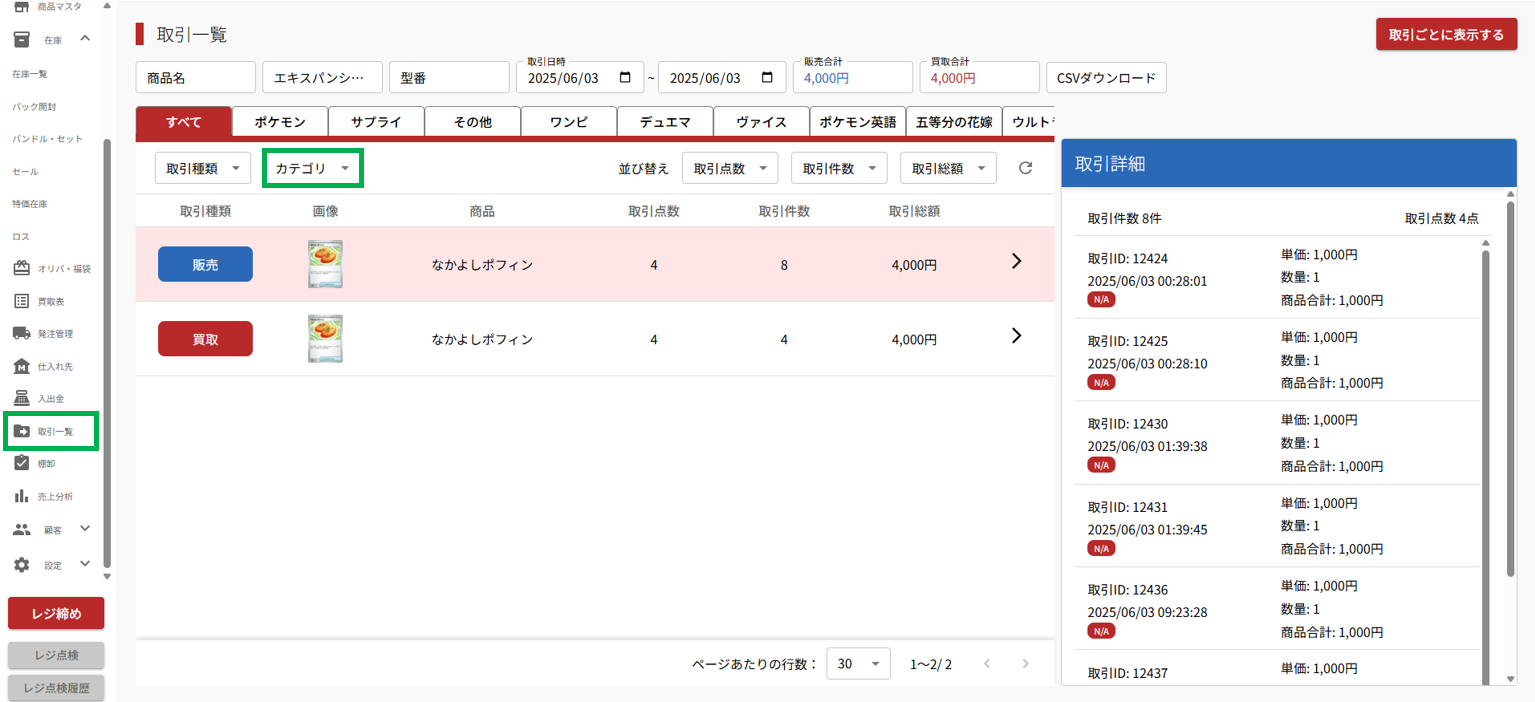Open ロス in sidebar

tap(21, 237)
